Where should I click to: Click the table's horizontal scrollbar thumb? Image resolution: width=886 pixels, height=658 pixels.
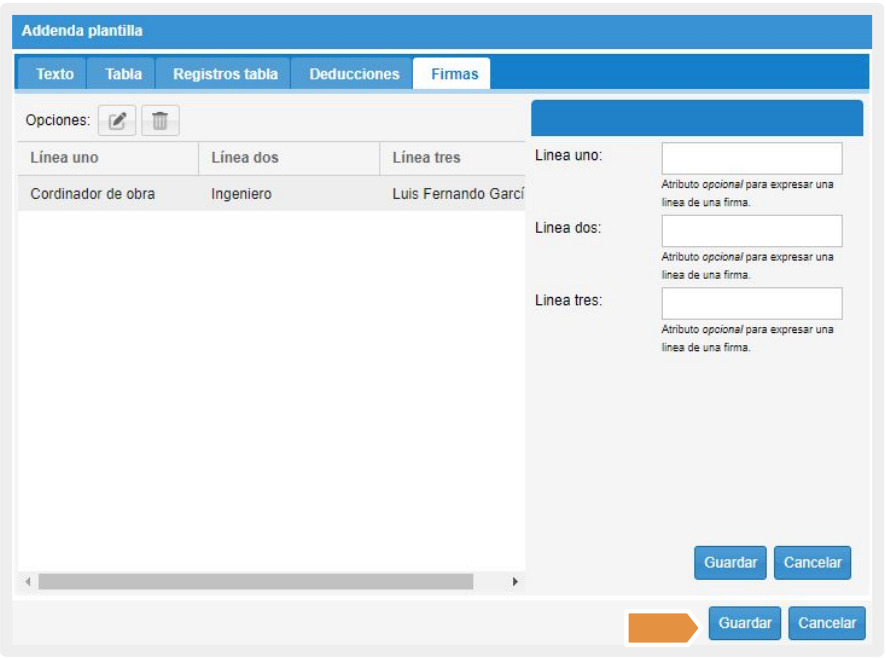point(255,581)
